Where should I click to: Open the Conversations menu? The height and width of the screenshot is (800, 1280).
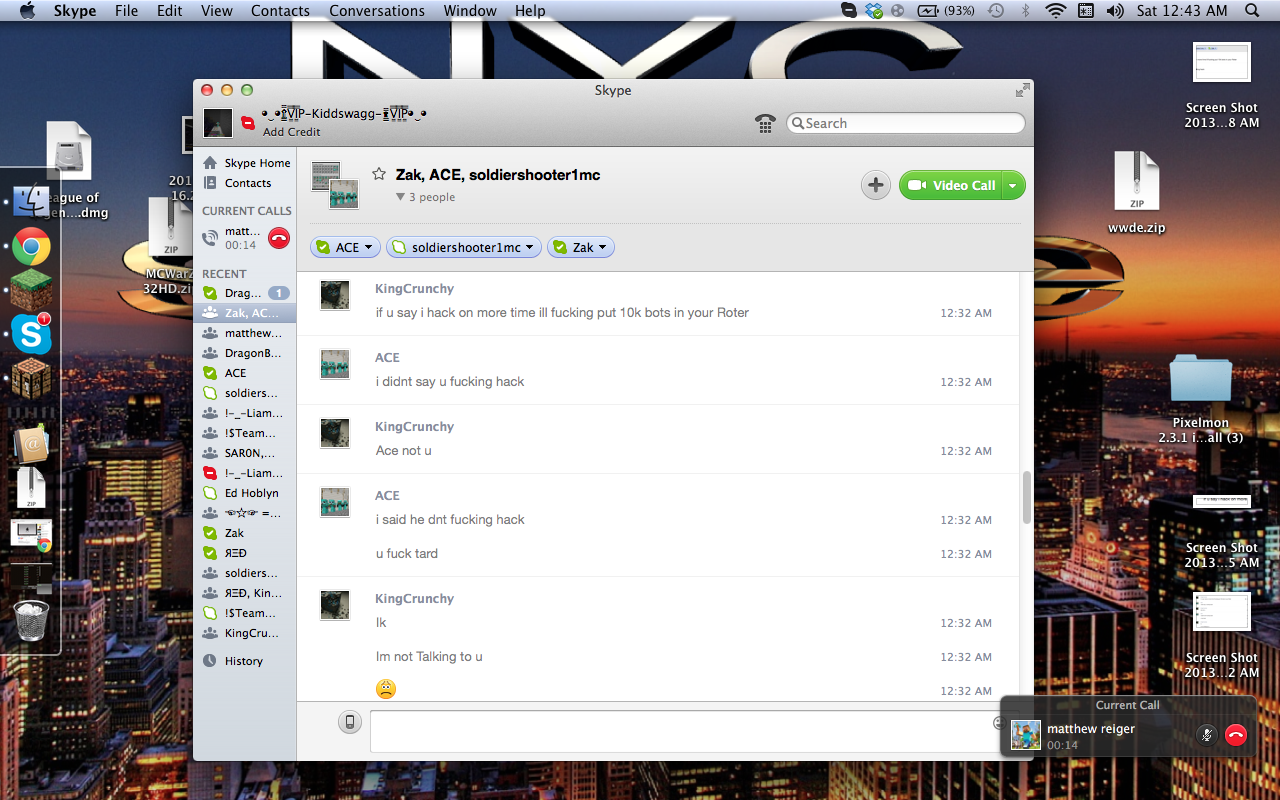[377, 11]
